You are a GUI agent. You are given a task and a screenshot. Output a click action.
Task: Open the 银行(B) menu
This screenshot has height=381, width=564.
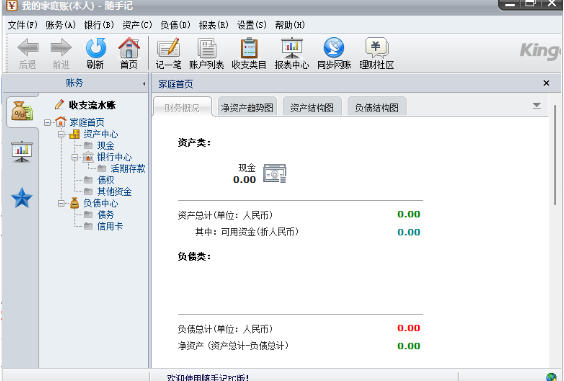pyautogui.click(x=99, y=25)
